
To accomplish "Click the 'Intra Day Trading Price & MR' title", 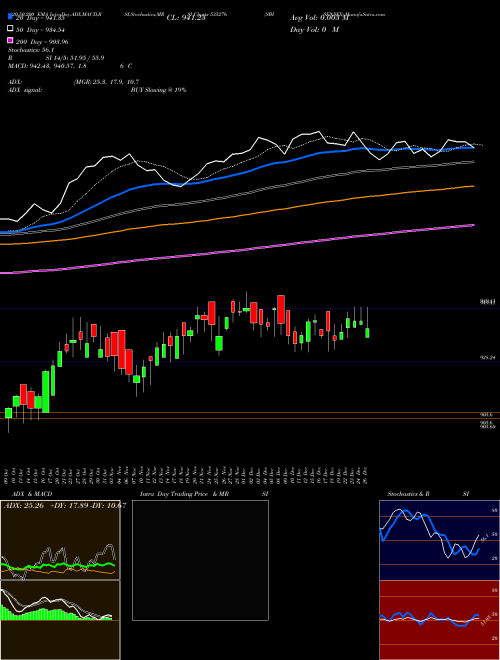I will [x=184, y=493].
